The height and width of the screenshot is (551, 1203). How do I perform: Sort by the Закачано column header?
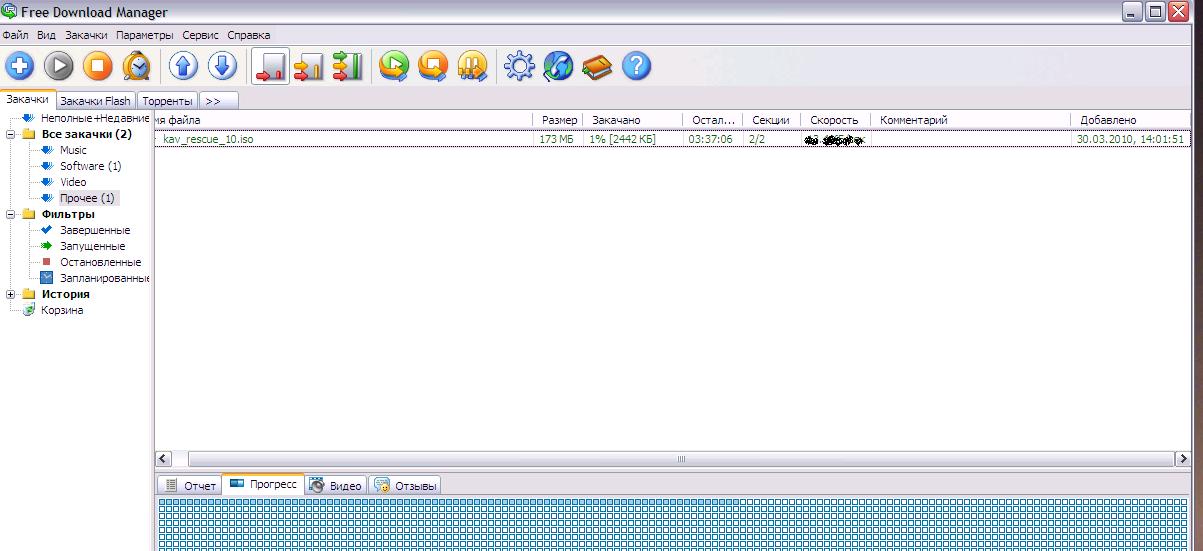tap(632, 120)
